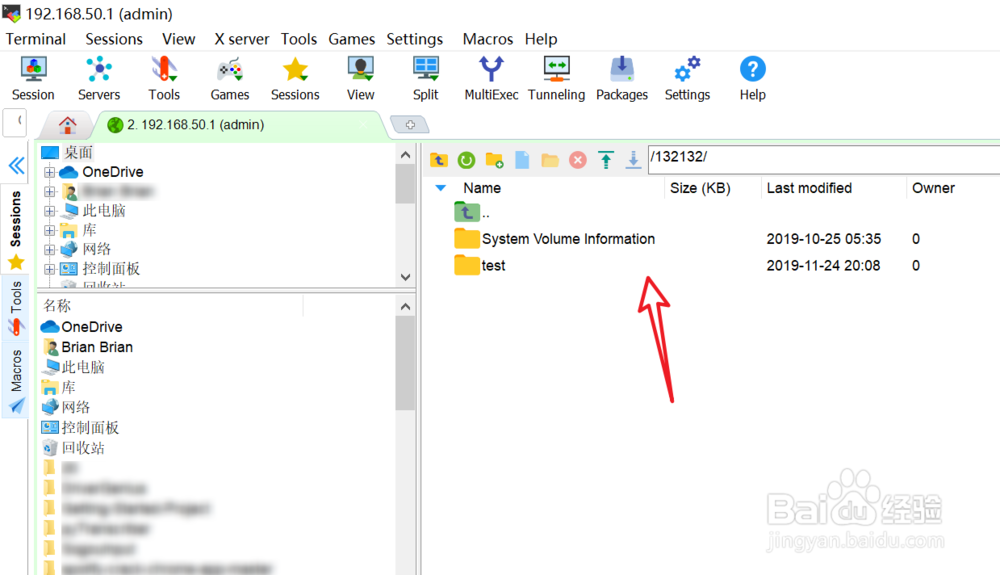1000x575 pixels.
Task: Open the Macros menu
Action: click(x=488, y=39)
